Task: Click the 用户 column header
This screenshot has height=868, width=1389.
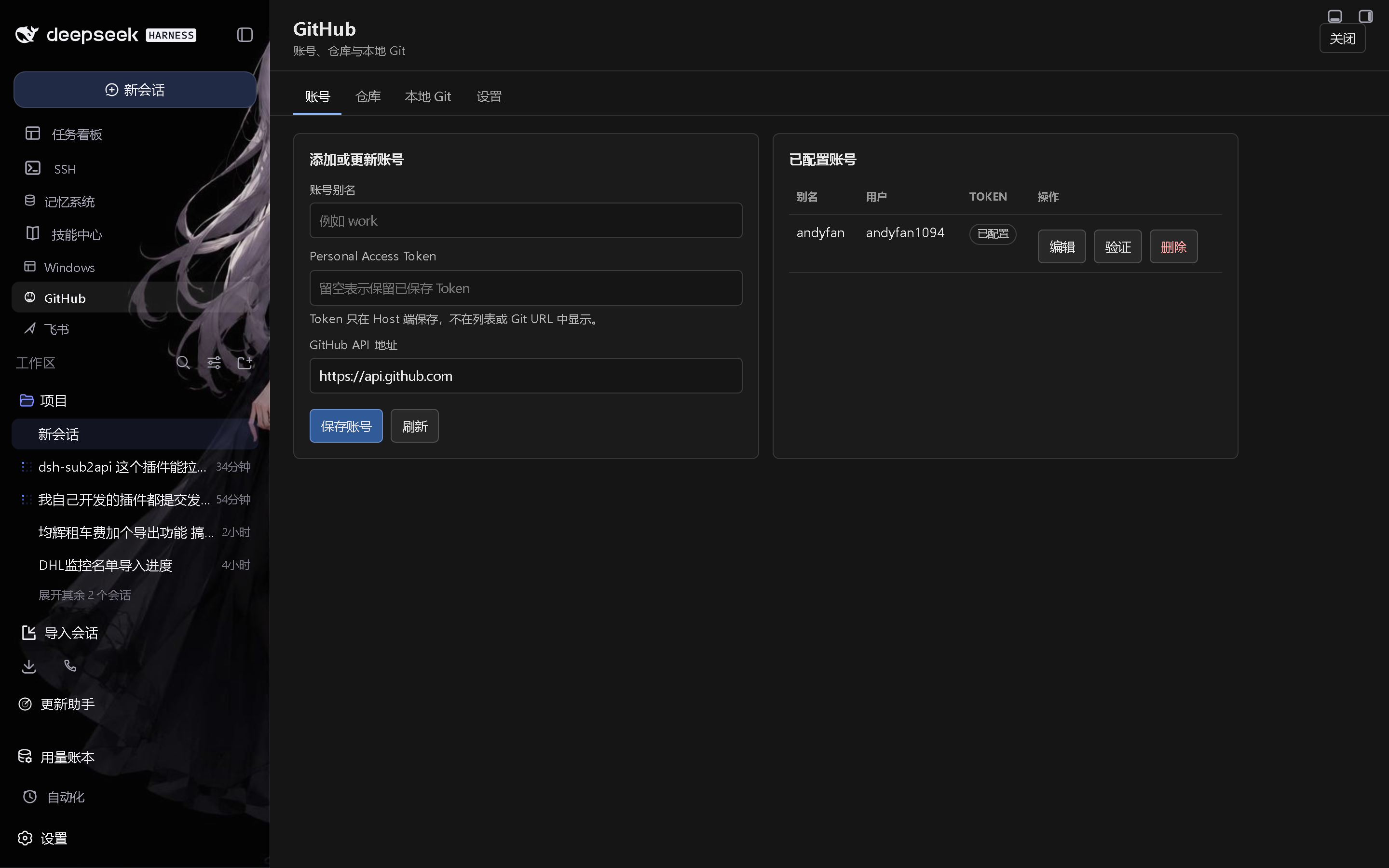Action: (876, 196)
